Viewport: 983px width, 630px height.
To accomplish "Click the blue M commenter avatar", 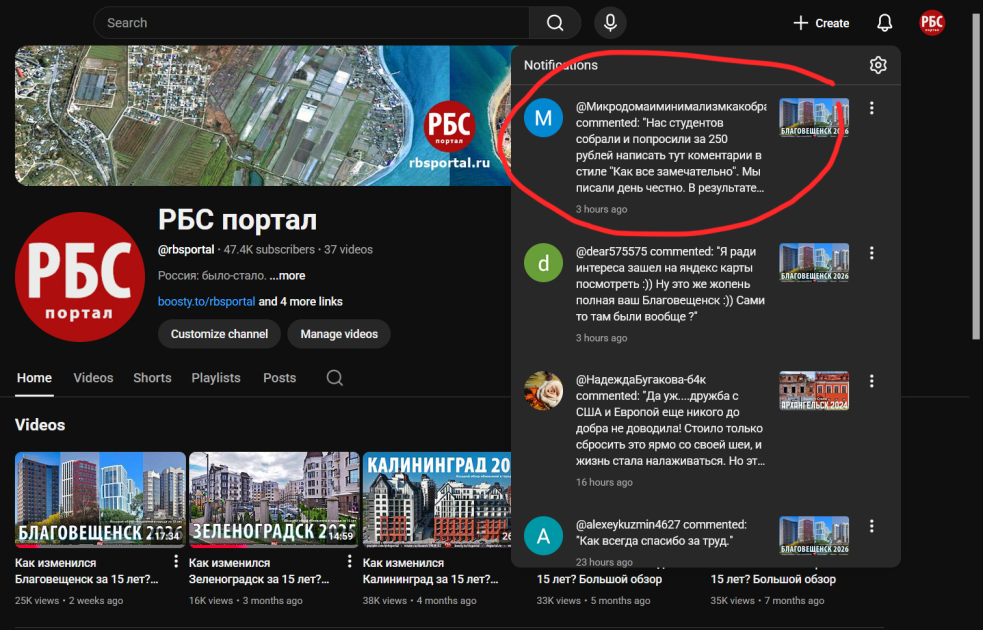I will click(x=543, y=117).
